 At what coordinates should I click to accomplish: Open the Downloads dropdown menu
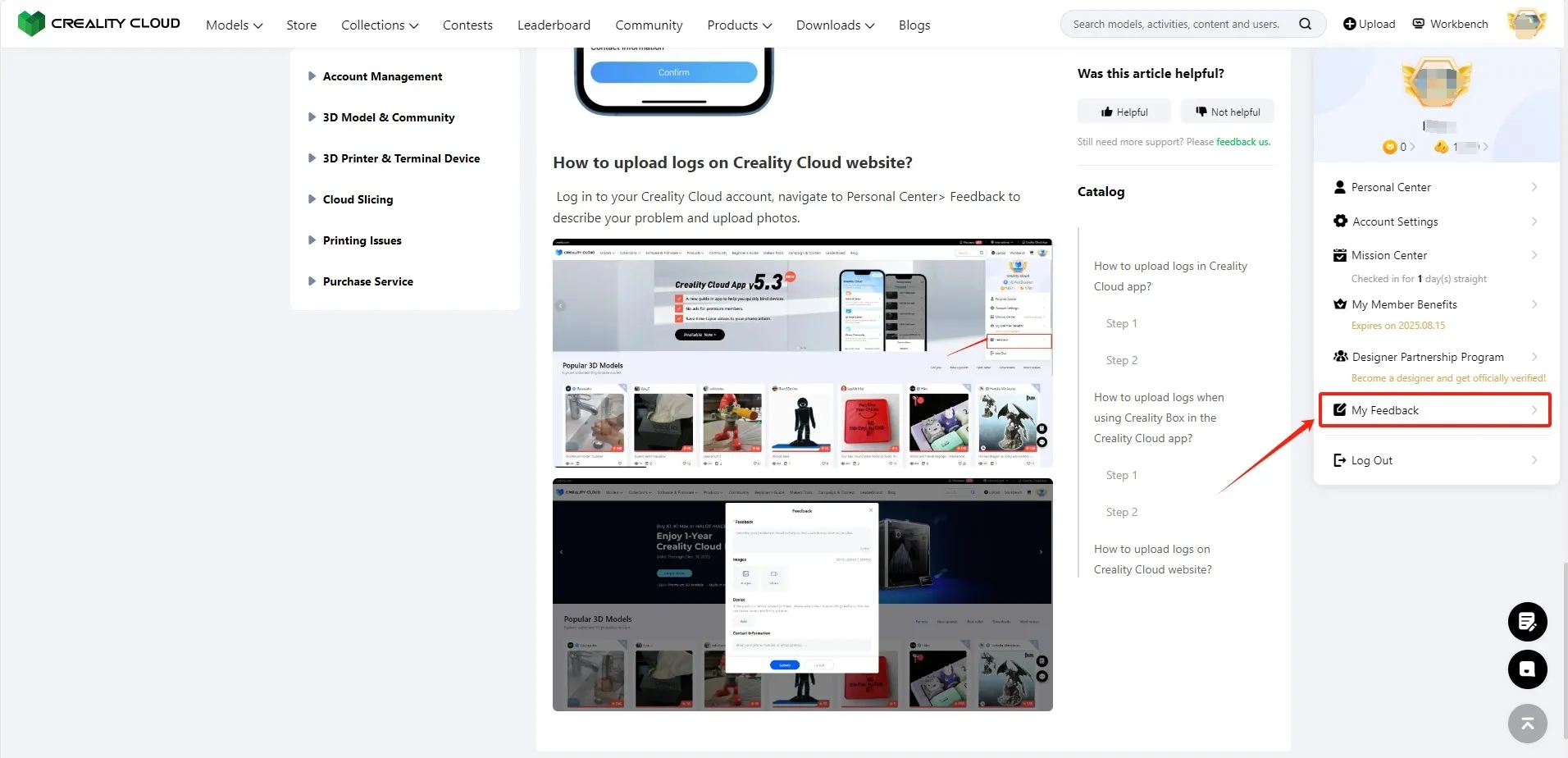(835, 25)
